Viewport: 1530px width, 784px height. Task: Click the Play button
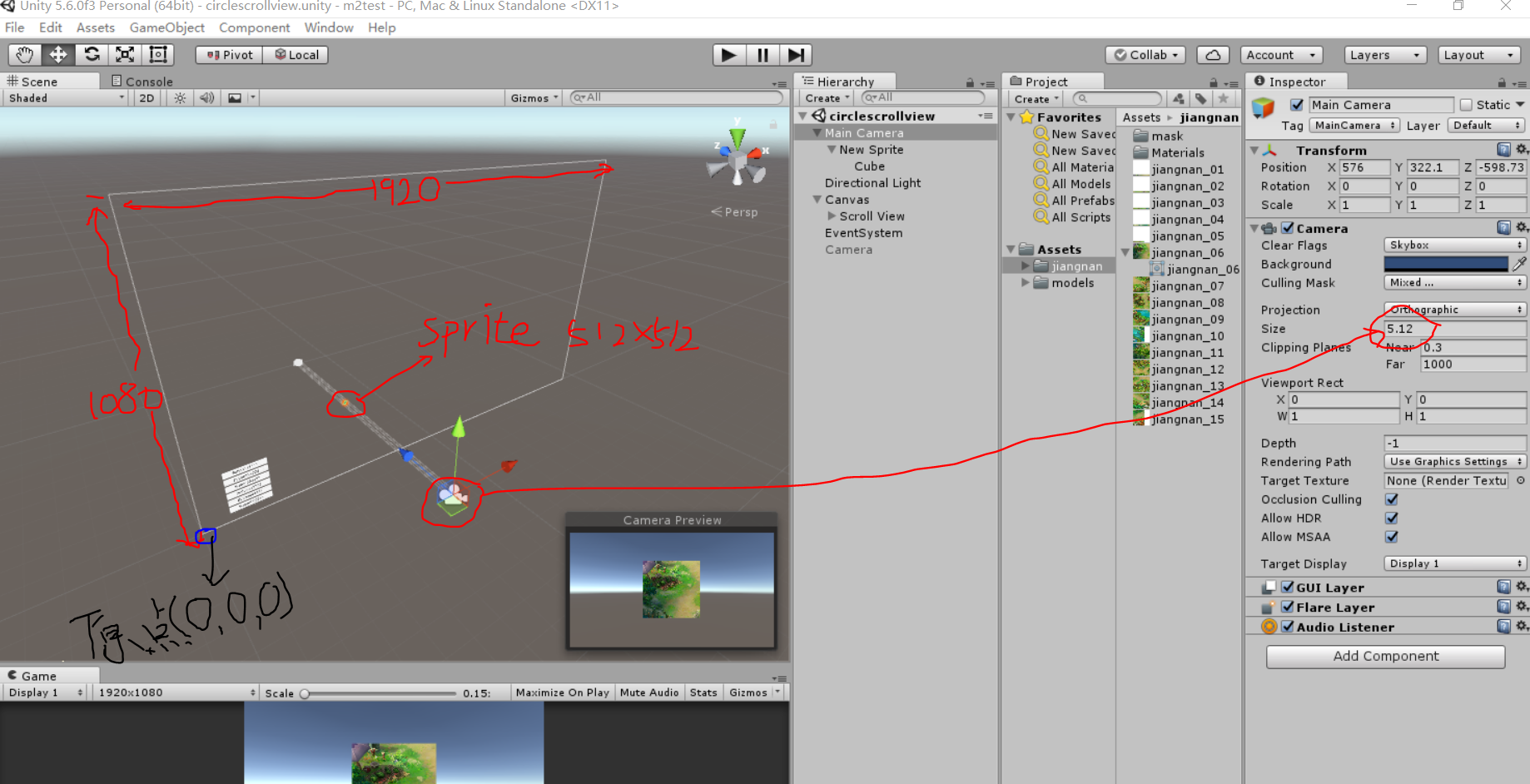(729, 55)
